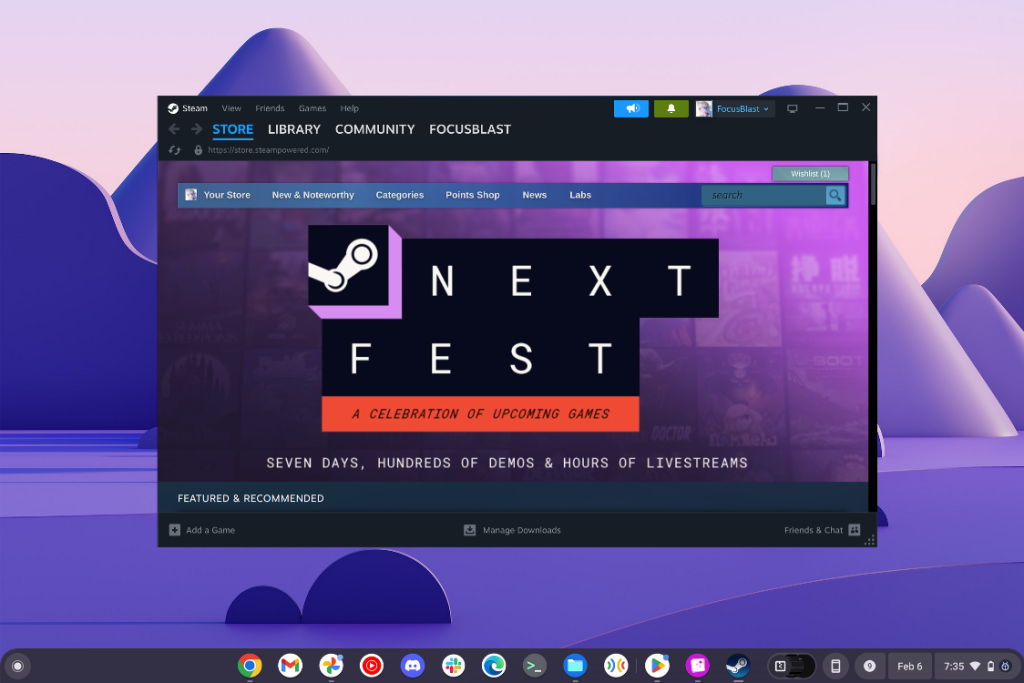The image size is (1024, 683).
Task: Switch to the LIBRARY tab
Action: pyautogui.click(x=294, y=129)
